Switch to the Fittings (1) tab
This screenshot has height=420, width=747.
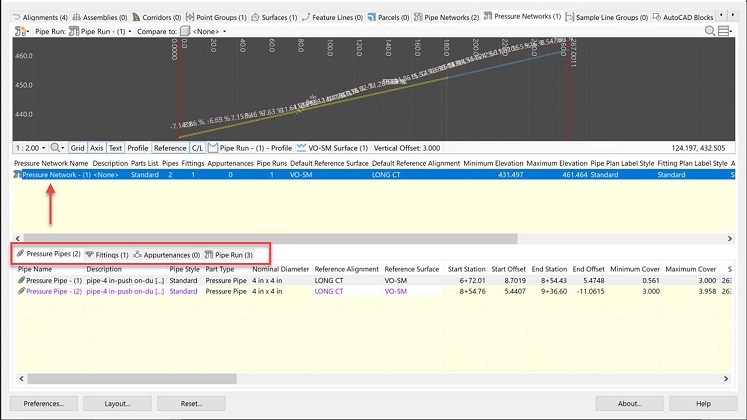107,255
